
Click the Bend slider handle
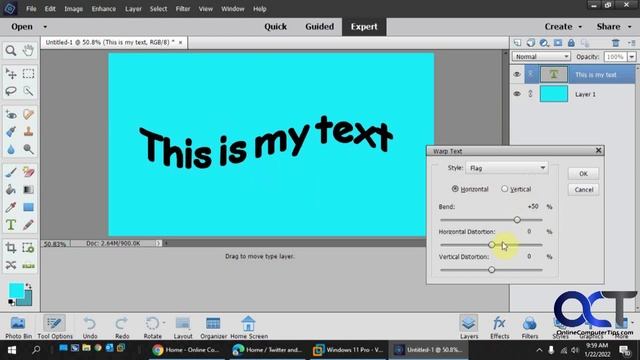tap(517, 220)
